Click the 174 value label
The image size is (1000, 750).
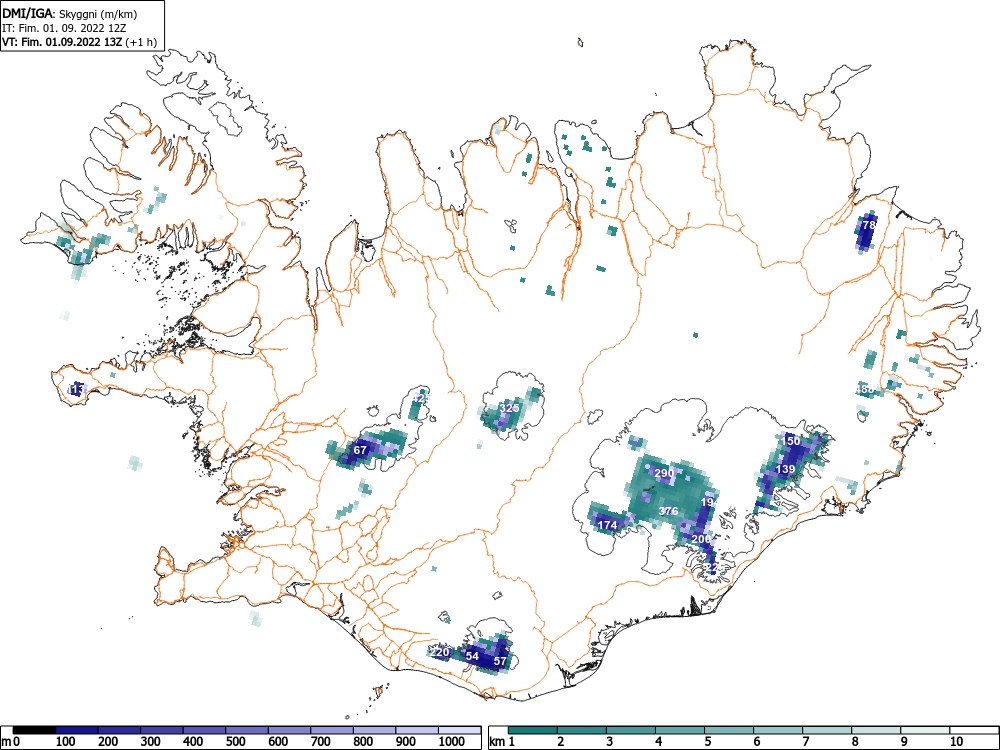click(x=607, y=525)
